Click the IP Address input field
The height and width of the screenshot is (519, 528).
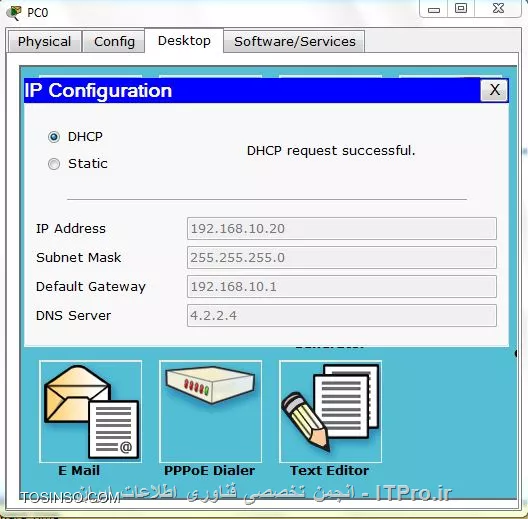click(342, 229)
